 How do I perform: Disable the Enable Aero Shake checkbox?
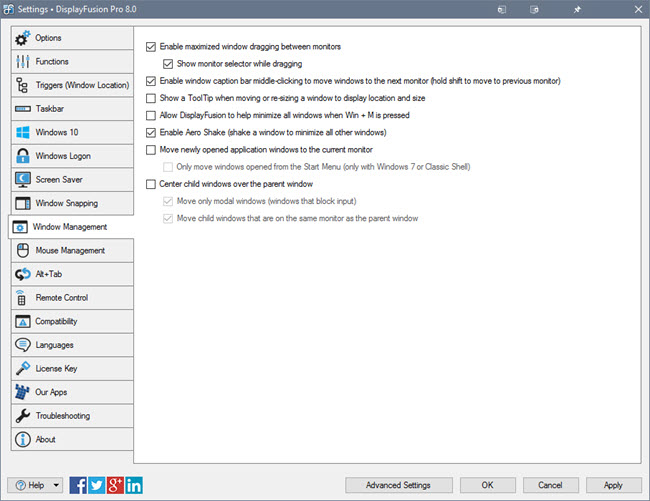[x=151, y=133]
